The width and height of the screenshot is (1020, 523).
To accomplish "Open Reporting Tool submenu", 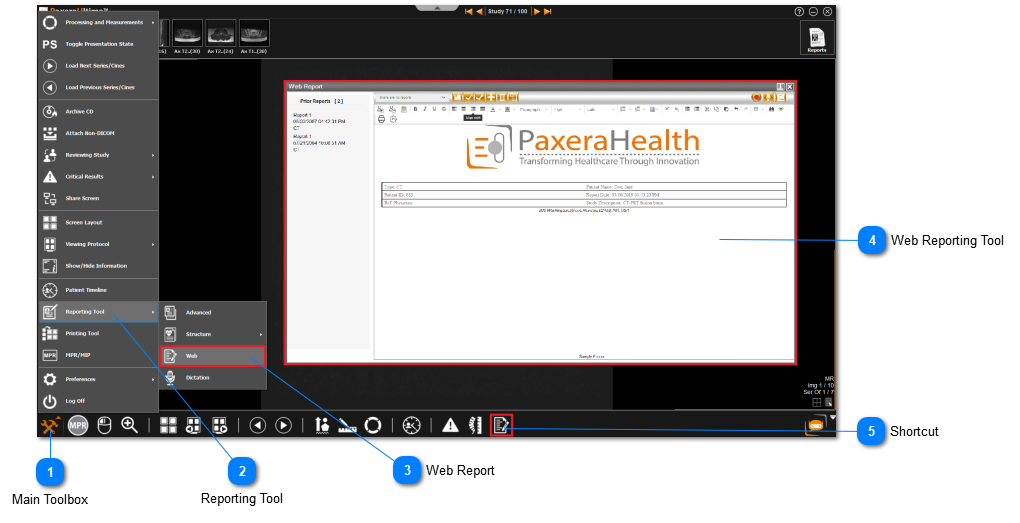I will 98,312.
